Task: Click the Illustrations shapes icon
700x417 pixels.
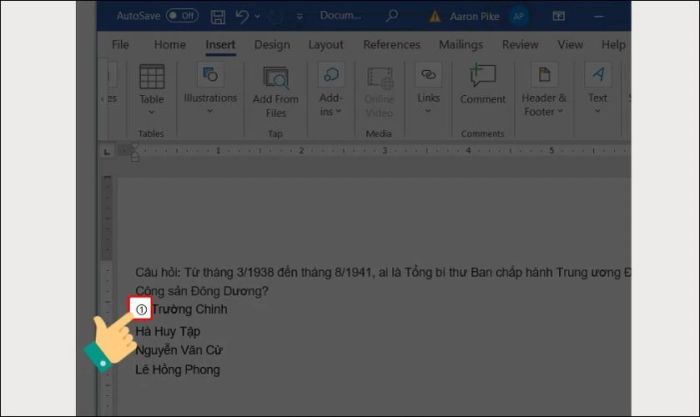Action: pyautogui.click(x=210, y=75)
